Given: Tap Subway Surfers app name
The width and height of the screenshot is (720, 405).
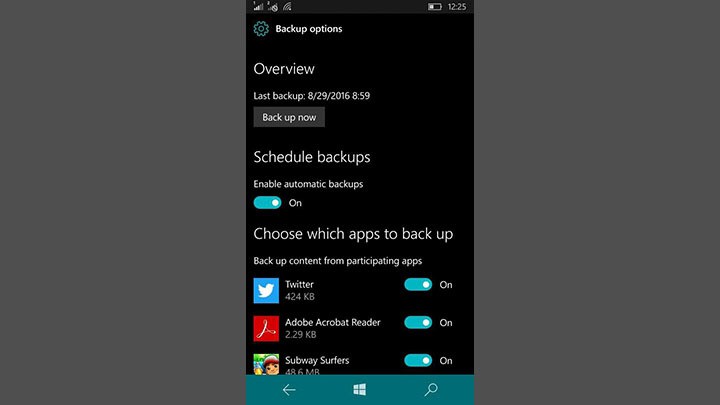Looking at the screenshot, I should tap(317, 360).
